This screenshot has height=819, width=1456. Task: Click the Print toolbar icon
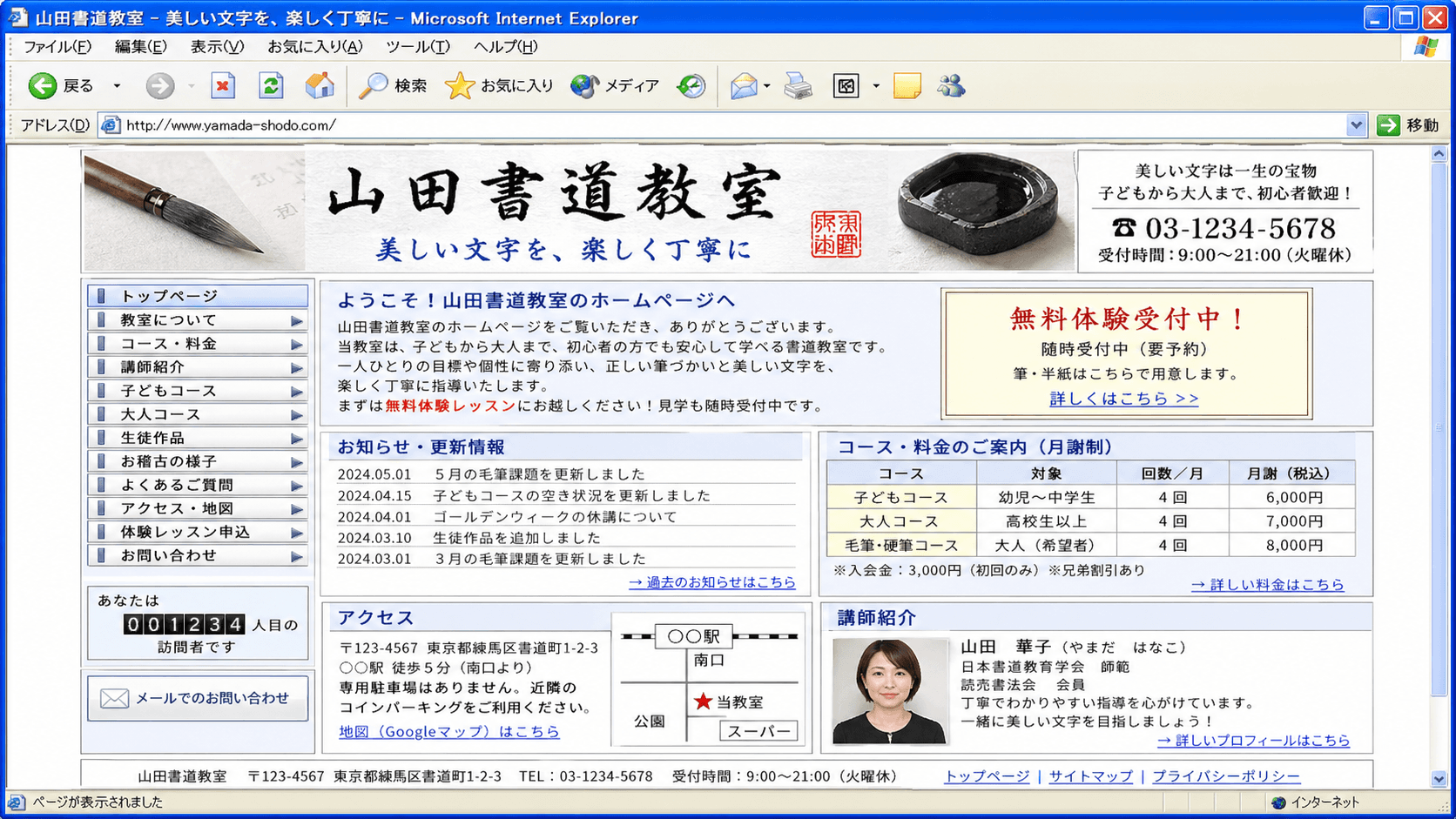798,85
